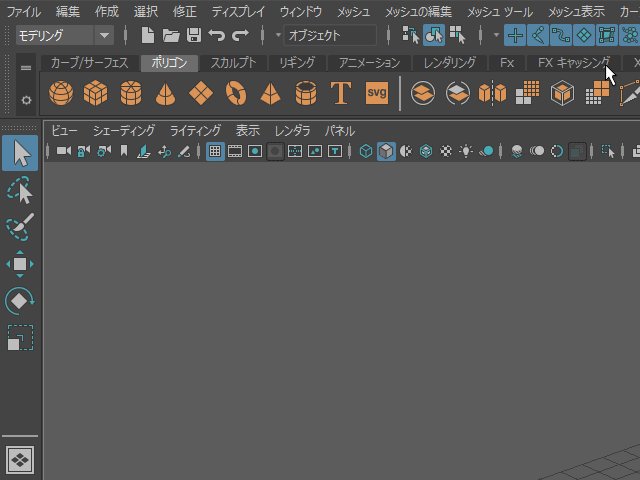Switch to the アニメーション shelf tab
640x480 pixels.
369,63
